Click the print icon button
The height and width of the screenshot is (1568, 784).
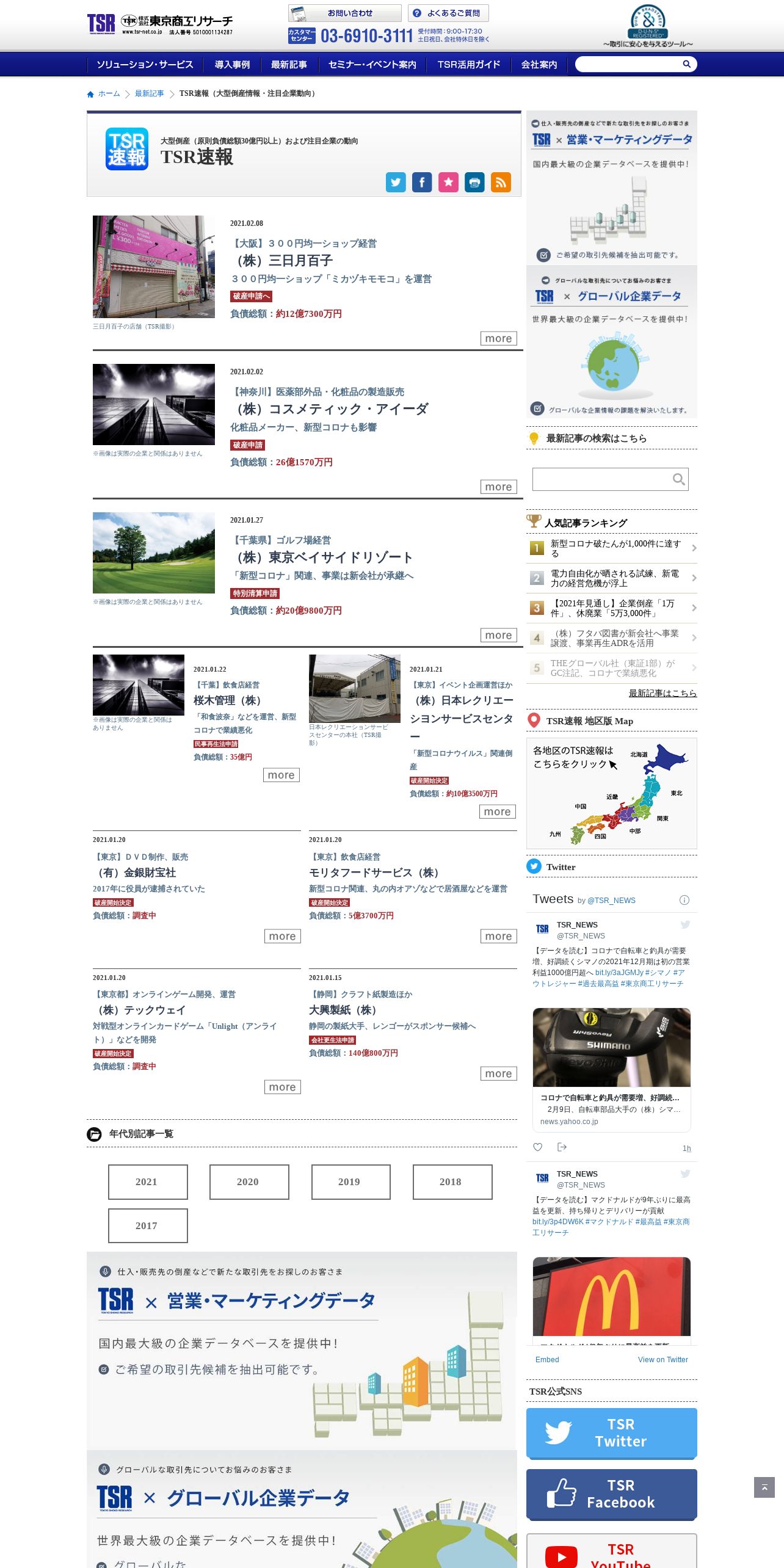[x=474, y=182]
